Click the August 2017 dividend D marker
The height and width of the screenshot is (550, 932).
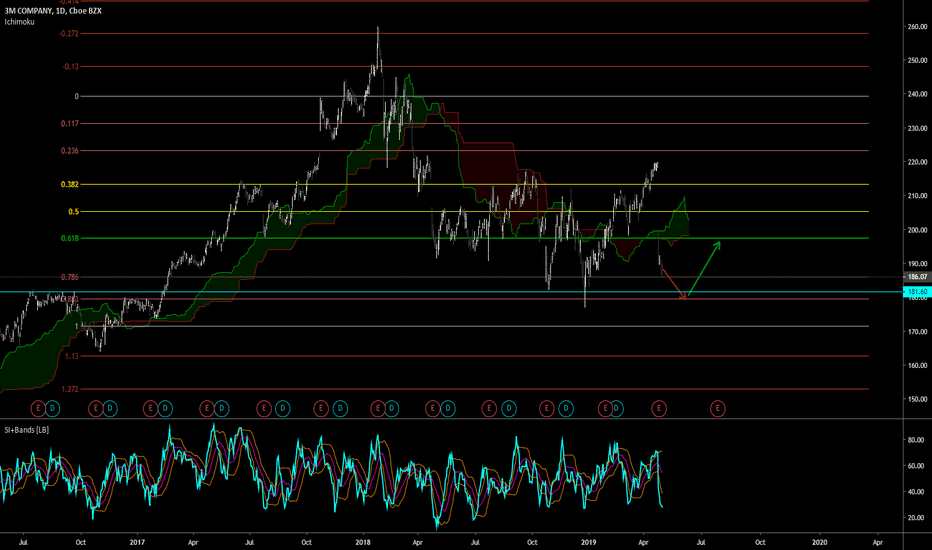point(282,408)
